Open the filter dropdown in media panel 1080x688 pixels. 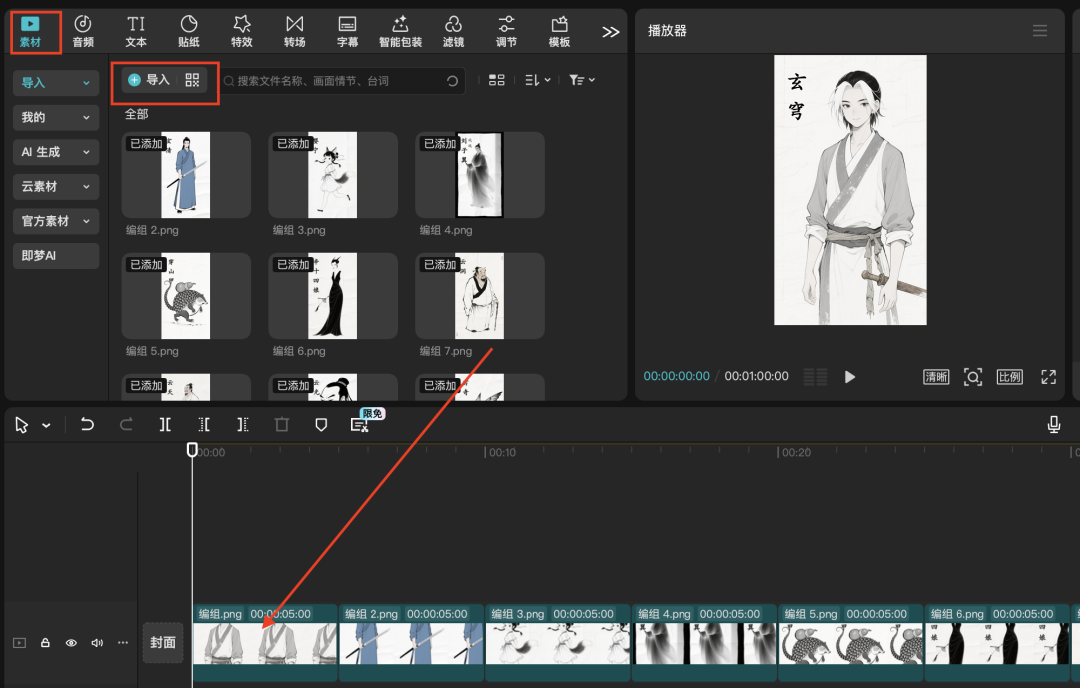[x=581, y=80]
